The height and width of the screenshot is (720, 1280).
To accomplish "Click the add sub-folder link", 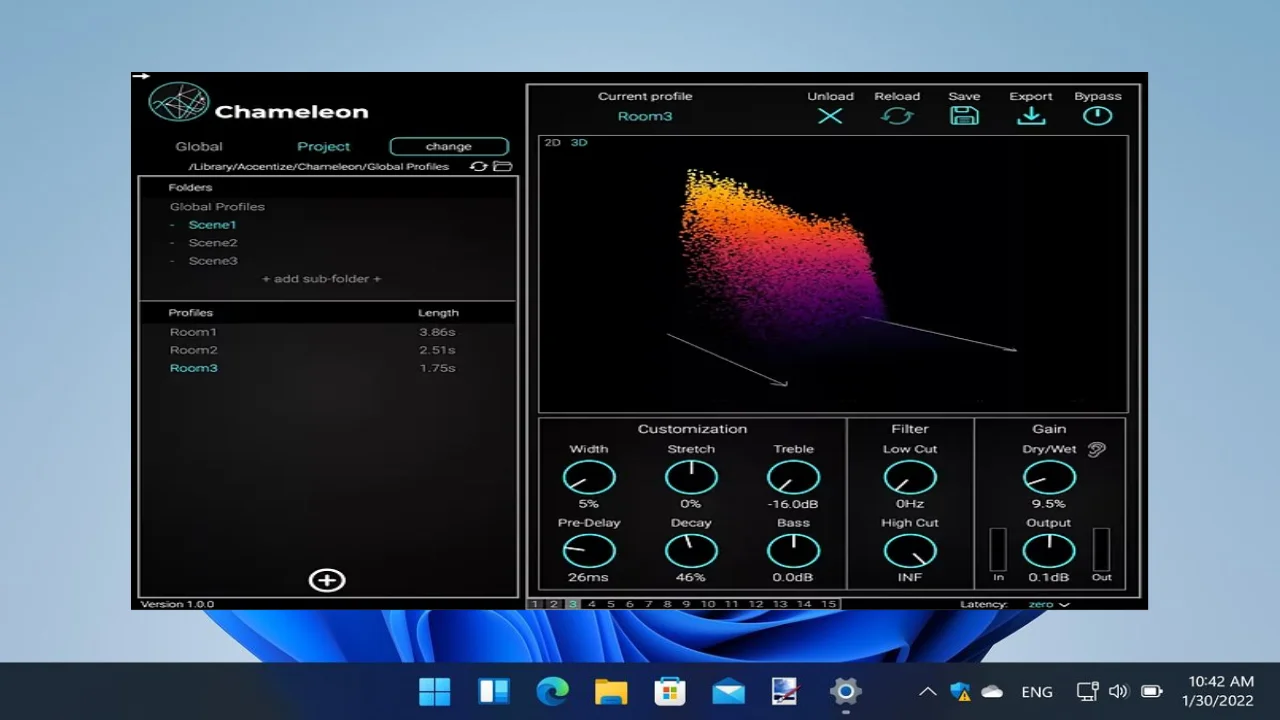I will pyautogui.click(x=322, y=279).
